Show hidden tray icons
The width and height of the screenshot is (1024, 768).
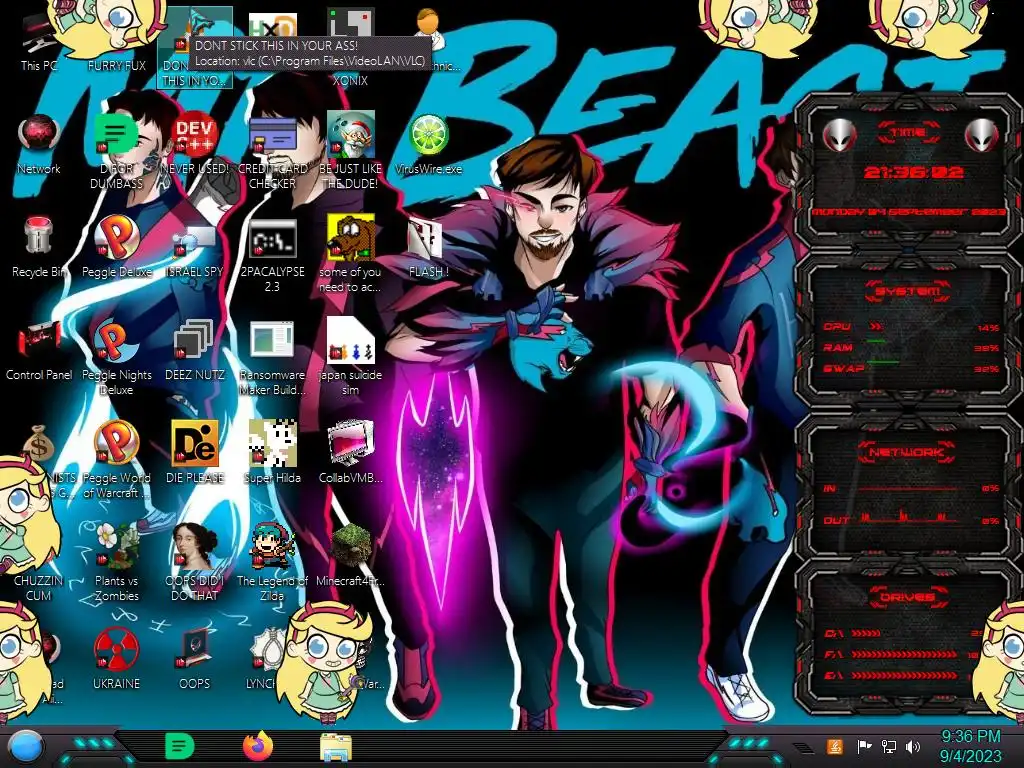803,746
